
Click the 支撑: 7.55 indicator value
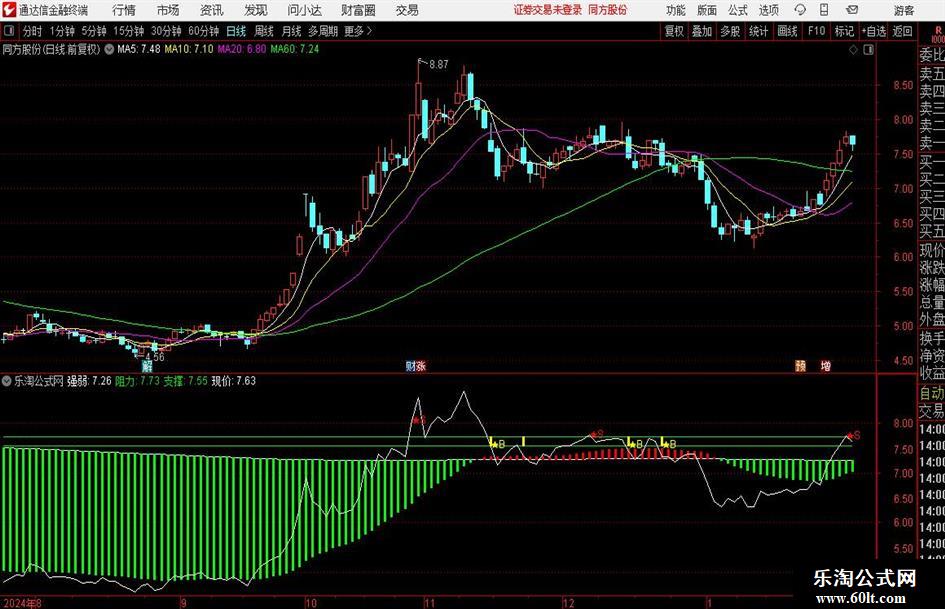coord(186,381)
